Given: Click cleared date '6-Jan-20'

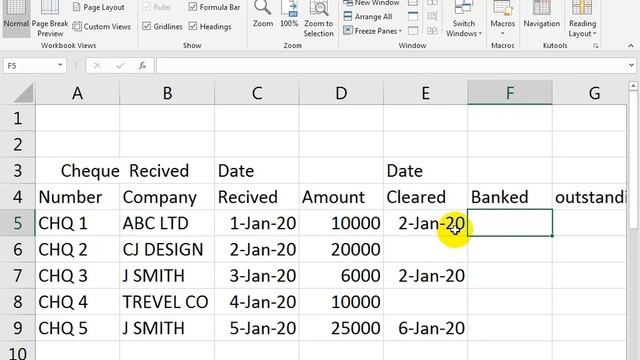Looking at the screenshot, I should pyautogui.click(x=425, y=328).
